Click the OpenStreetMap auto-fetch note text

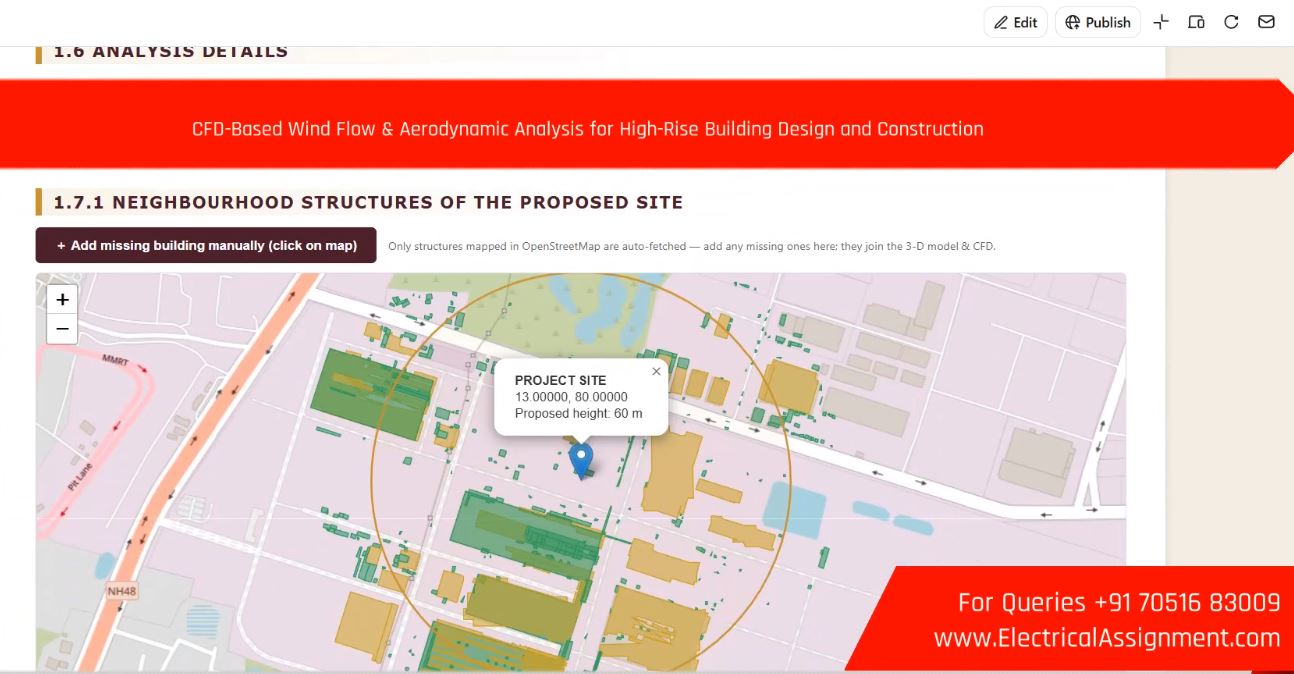[691, 246]
